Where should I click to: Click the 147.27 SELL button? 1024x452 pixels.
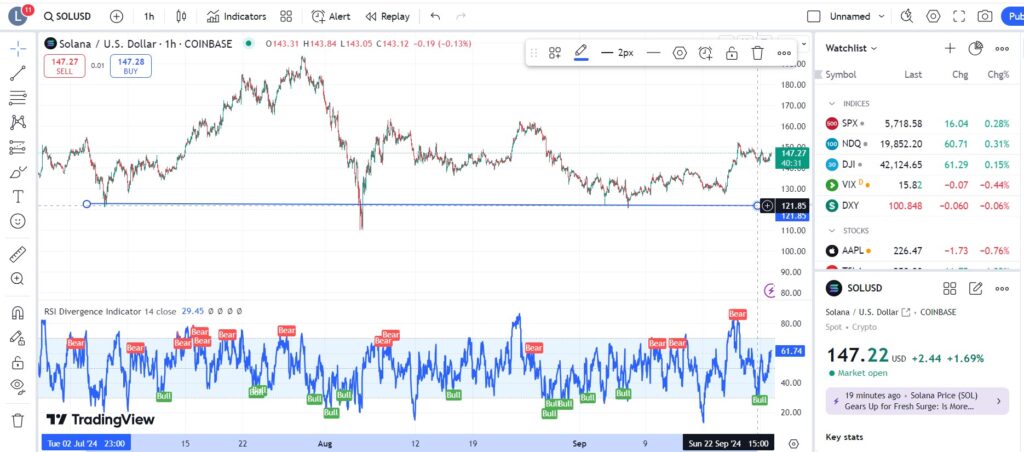coord(65,66)
